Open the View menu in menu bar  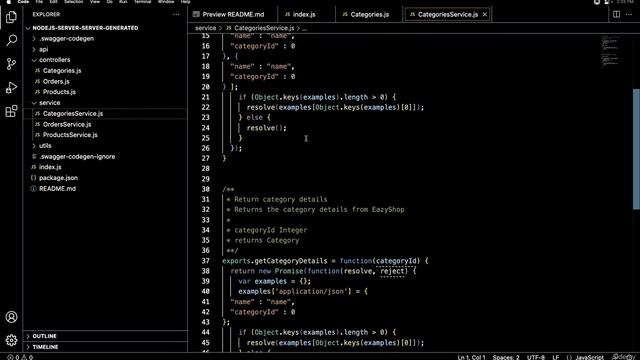(95, 2)
